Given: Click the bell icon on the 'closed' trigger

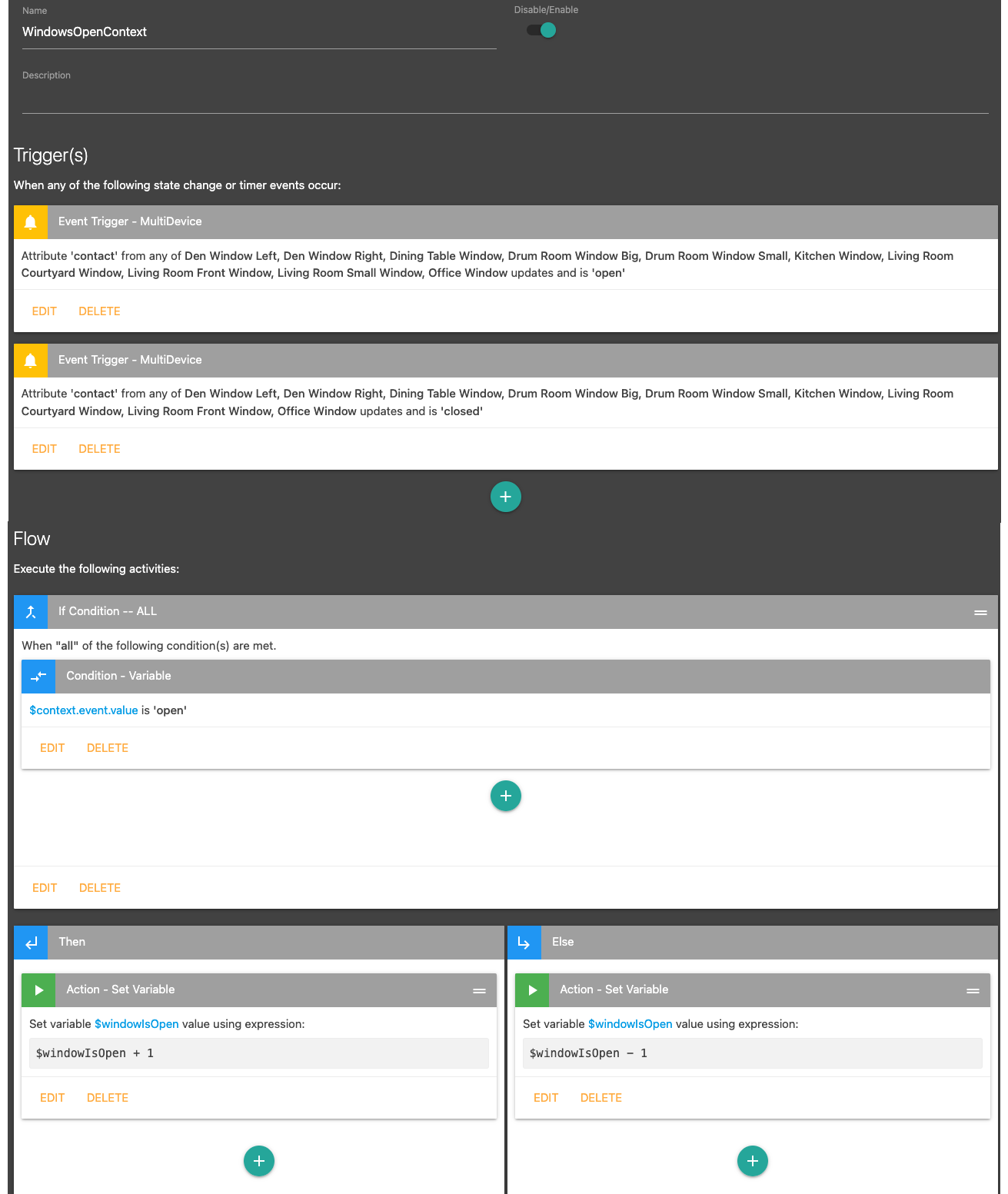Looking at the screenshot, I should click(x=31, y=360).
